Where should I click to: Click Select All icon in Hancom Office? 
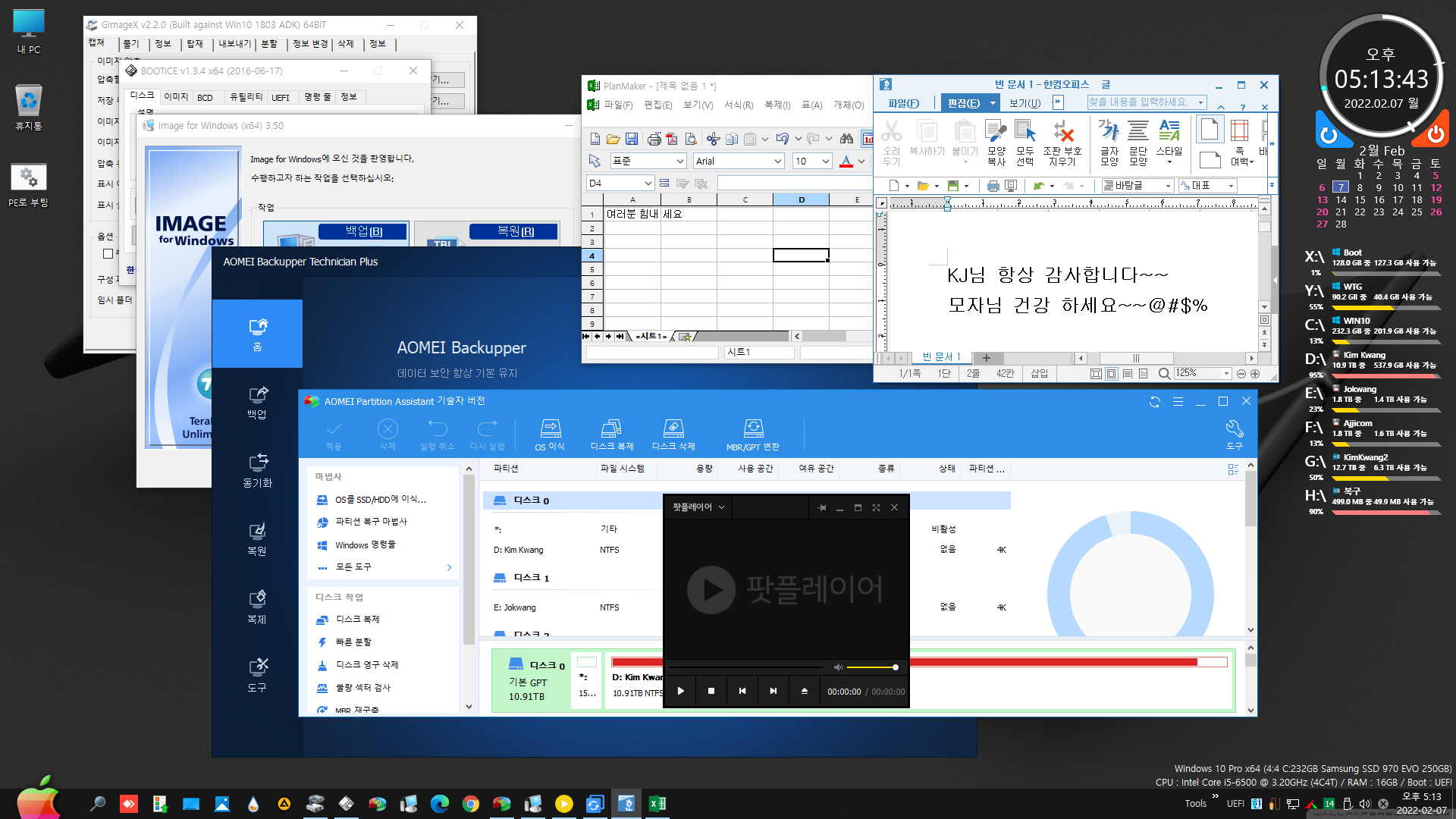point(1025,142)
